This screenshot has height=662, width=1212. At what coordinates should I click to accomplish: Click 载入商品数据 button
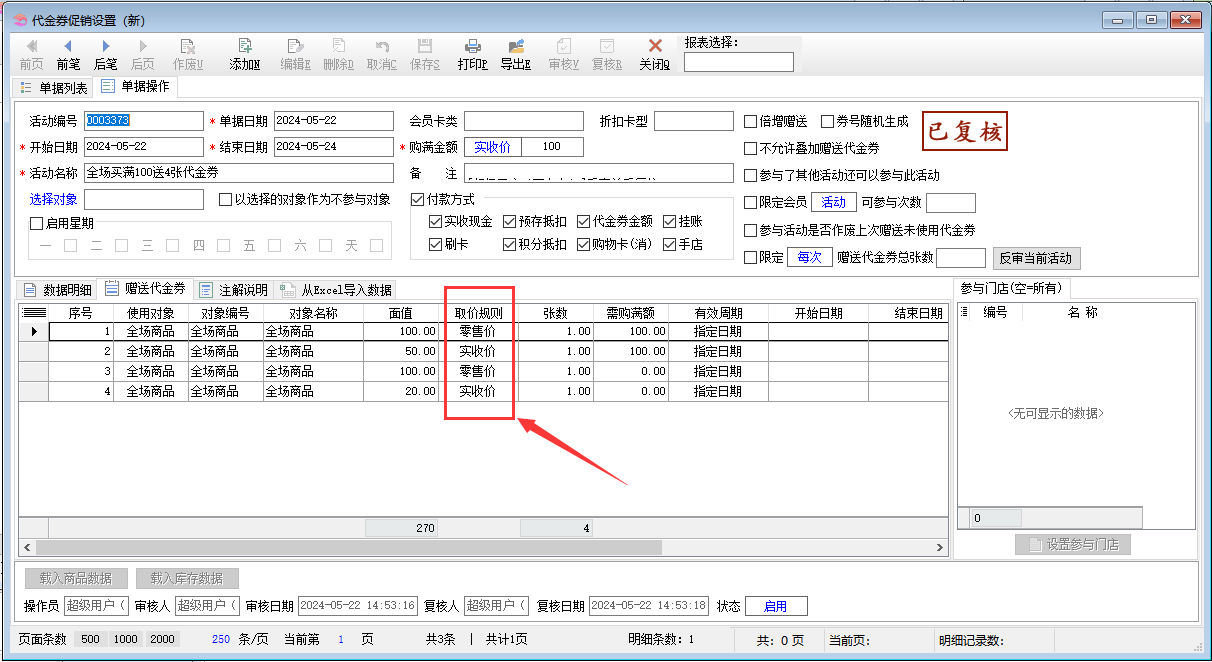click(x=77, y=578)
